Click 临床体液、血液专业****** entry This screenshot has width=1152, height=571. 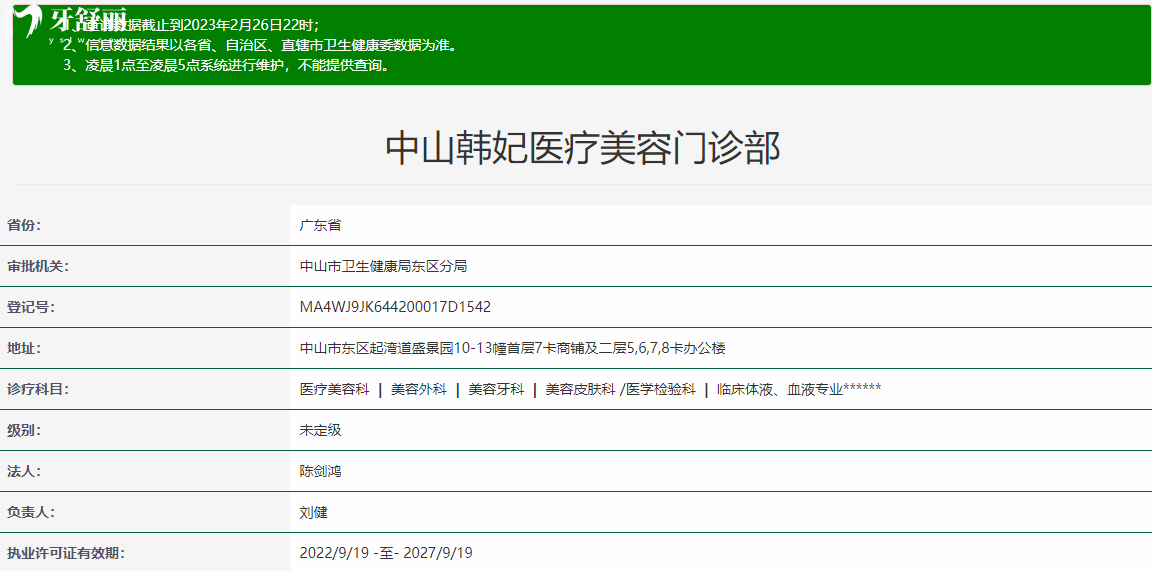point(799,389)
